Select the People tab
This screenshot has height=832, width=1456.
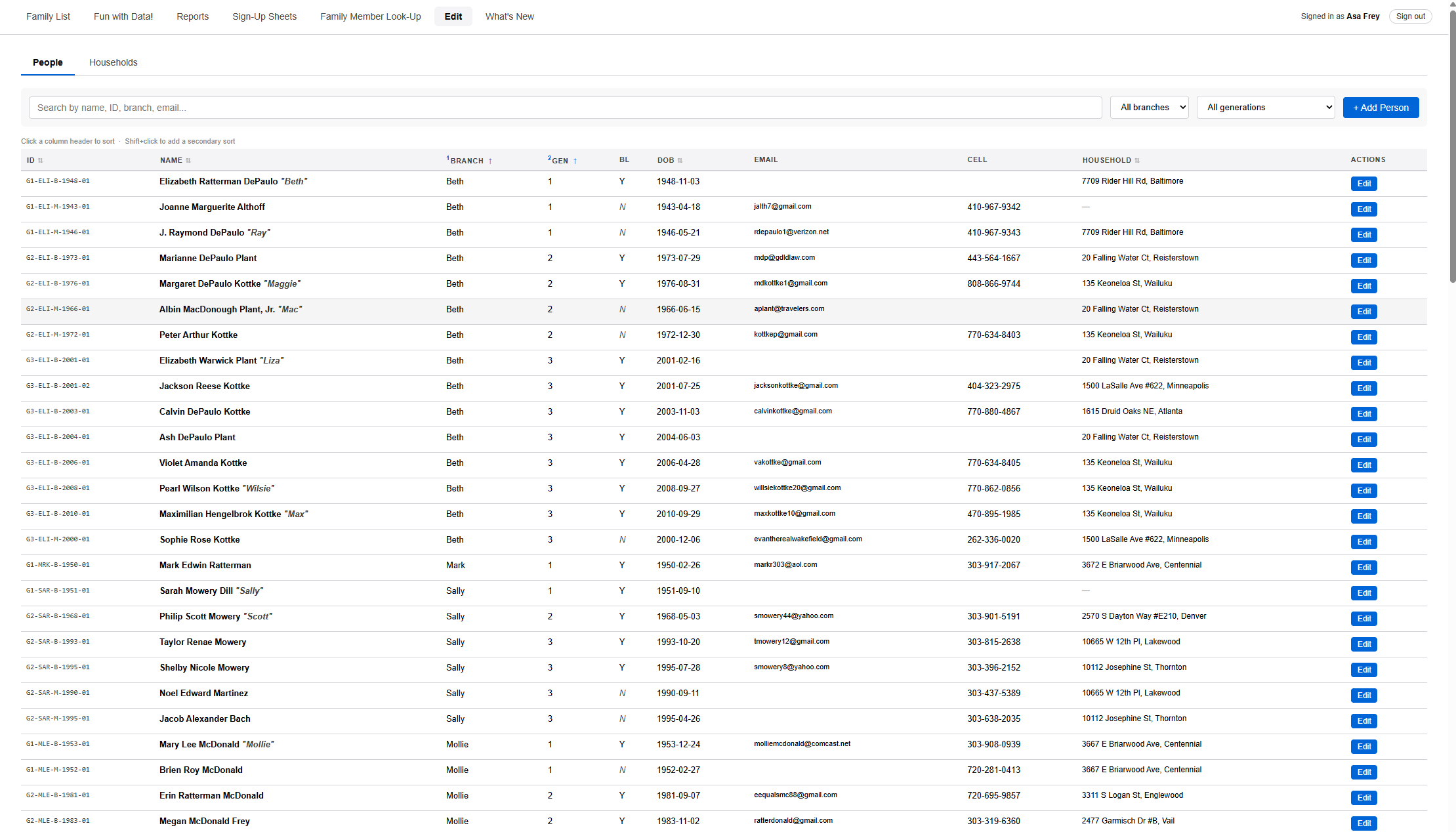48,62
